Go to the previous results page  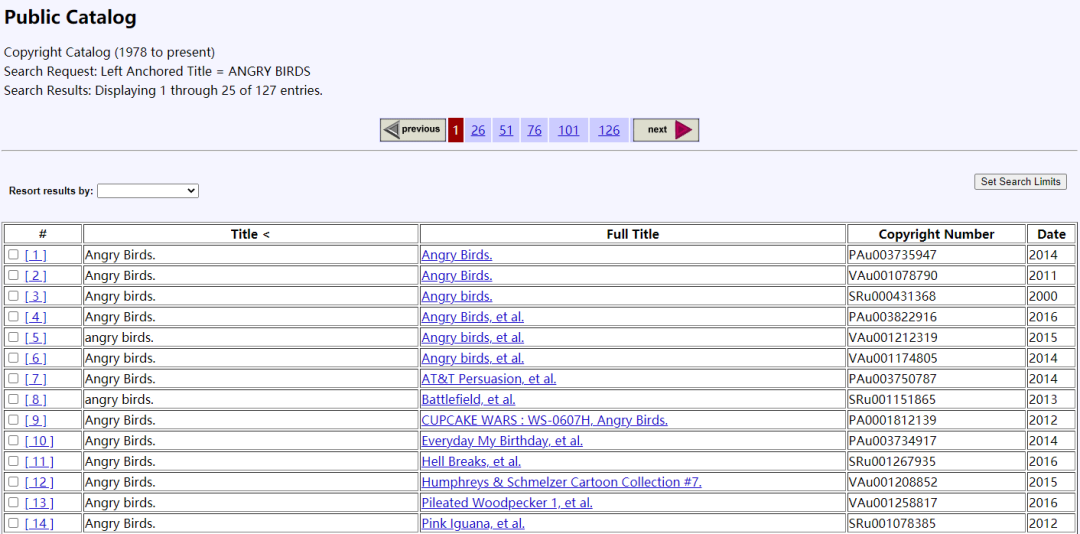[413, 130]
